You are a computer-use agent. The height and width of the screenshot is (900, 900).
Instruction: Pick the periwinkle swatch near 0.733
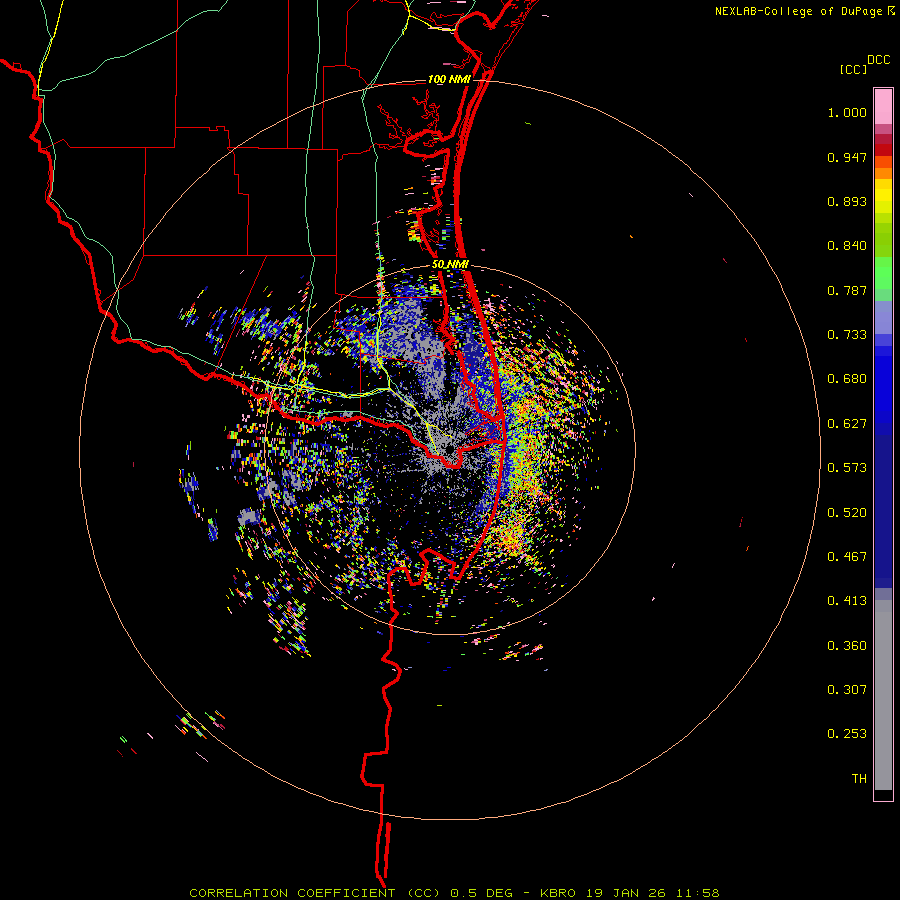[x=883, y=318]
